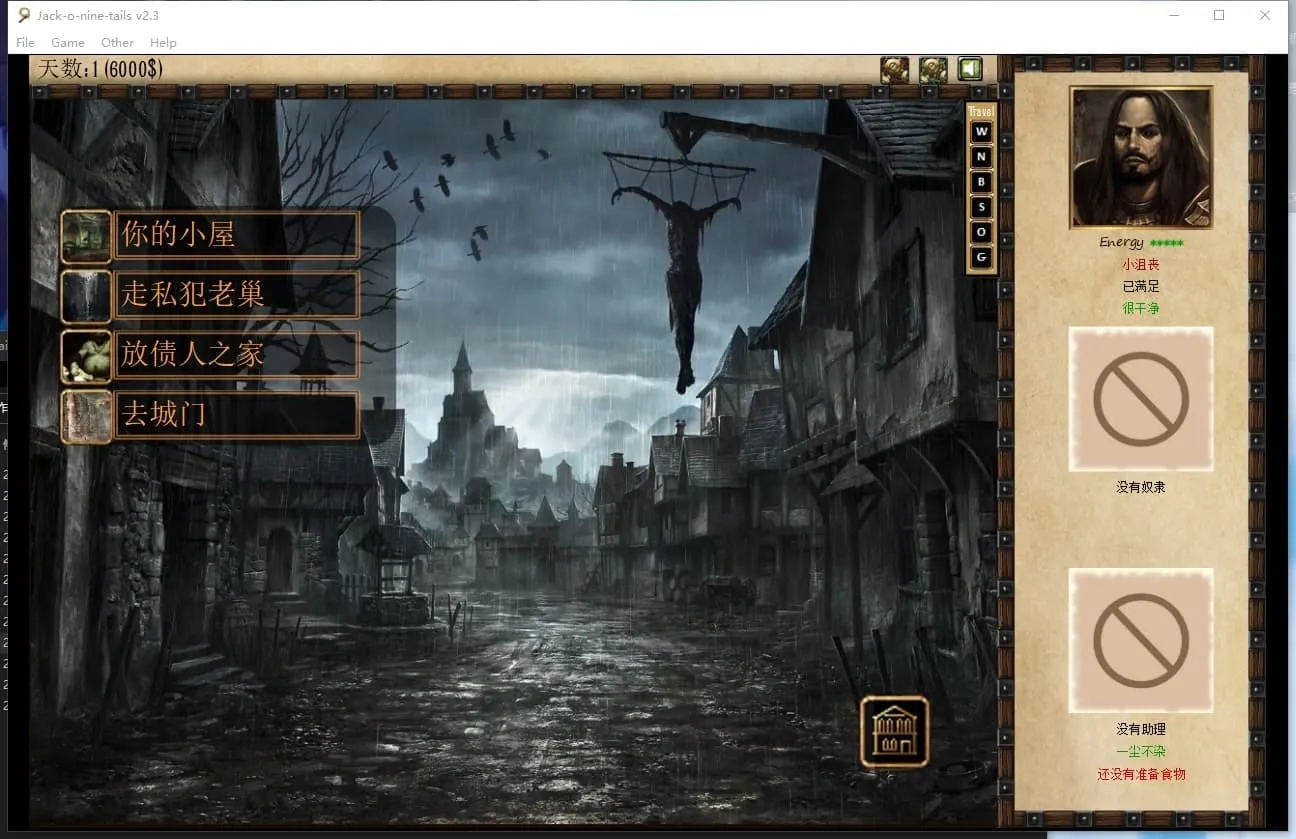Screen dimensions: 1296x839
Task: Travel shortcut N button
Action: 981,157
